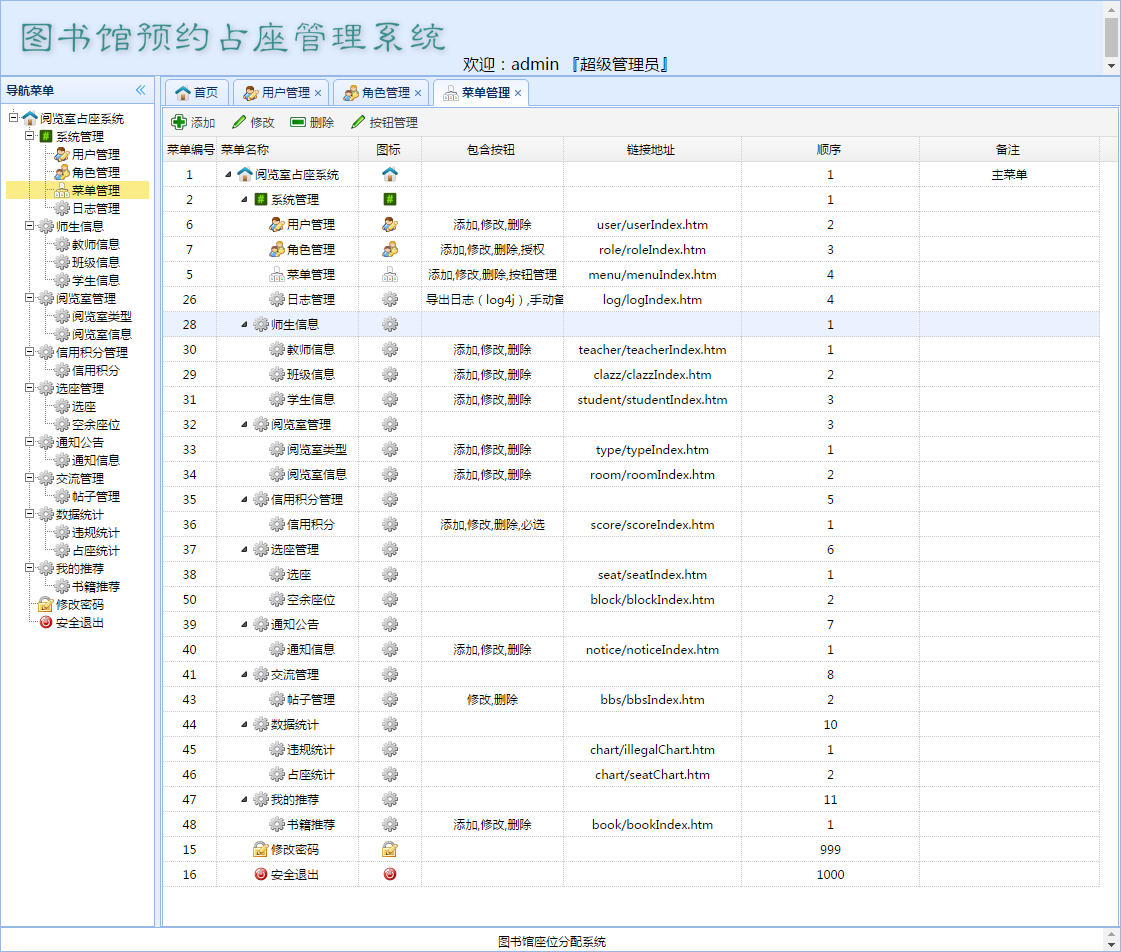1121x952 pixels.
Task: Select cell user/userIndex.htm
Action: 652,224
